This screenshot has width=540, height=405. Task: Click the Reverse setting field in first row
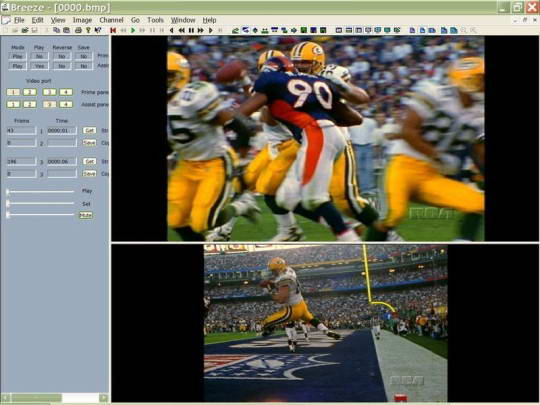coord(62,56)
